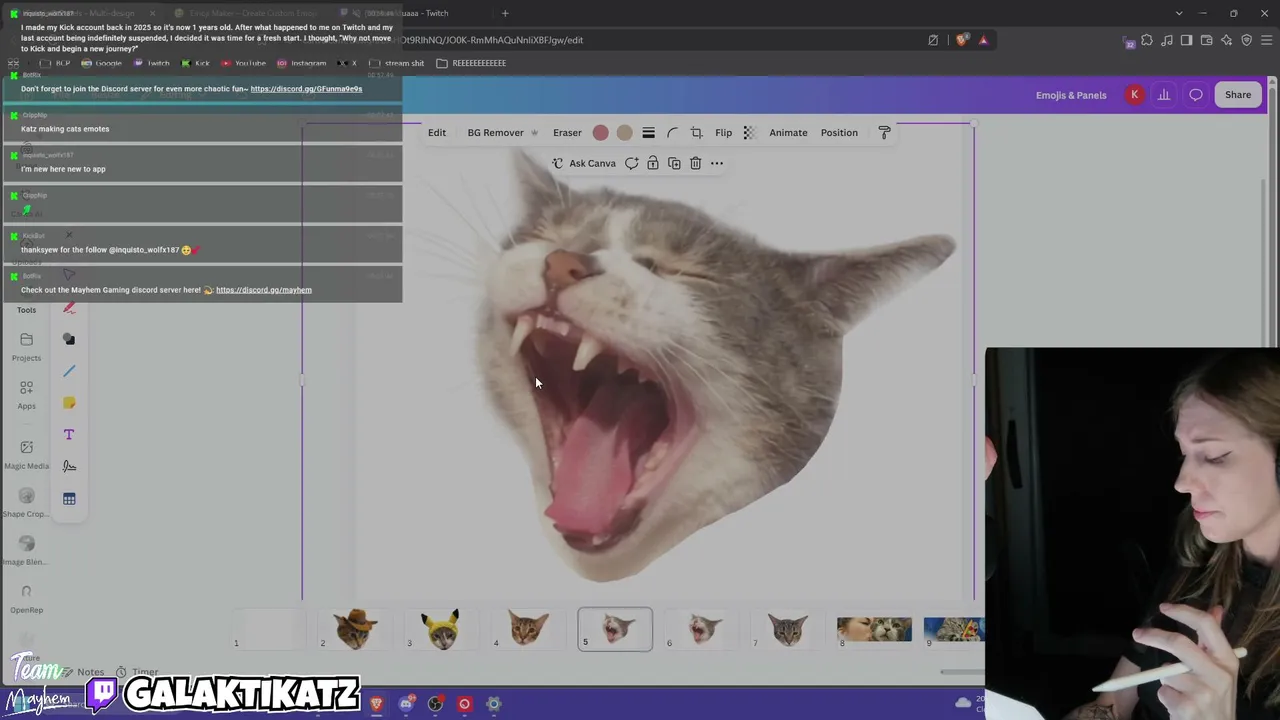Open the REEEEEEEEEEE bookmarks folder

(471, 63)
